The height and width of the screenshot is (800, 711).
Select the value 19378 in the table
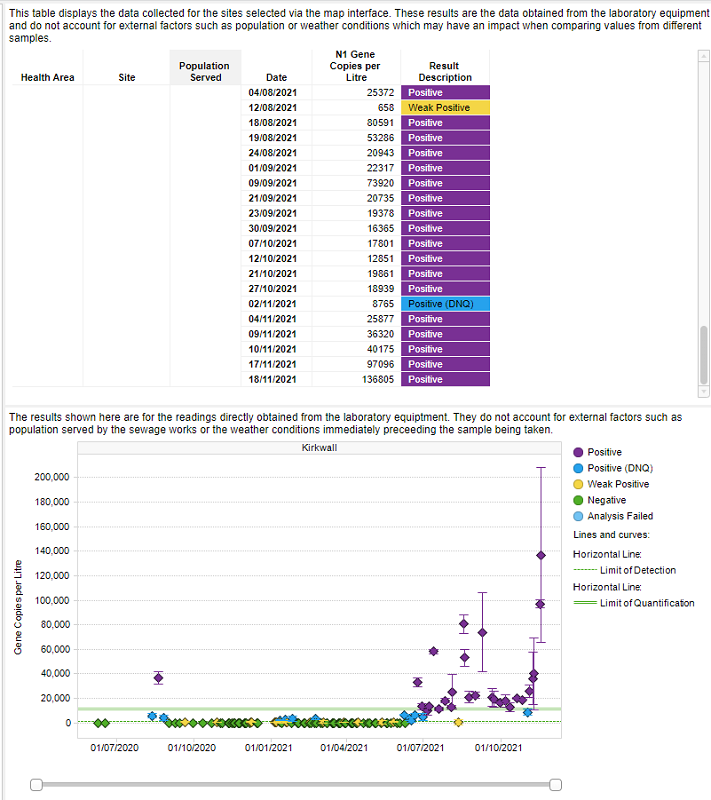(380, 213)
